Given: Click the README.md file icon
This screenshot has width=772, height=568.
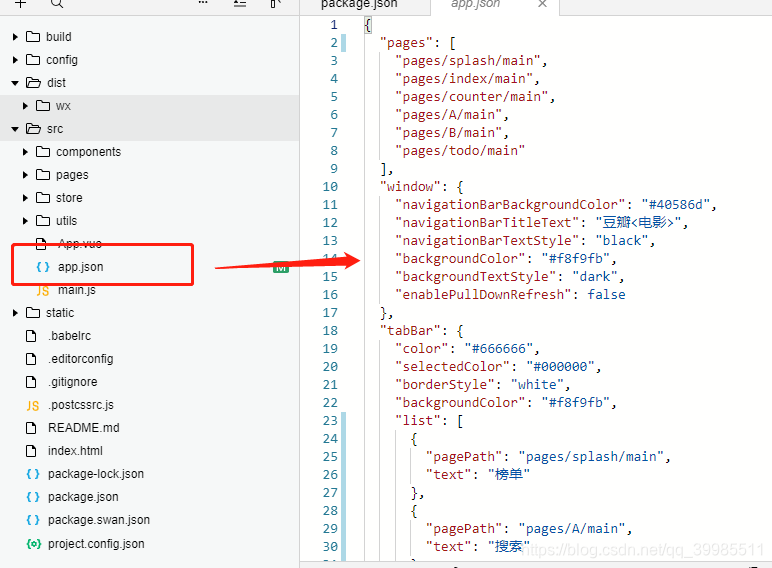Looking at the screenshot, I should point(31,428).
